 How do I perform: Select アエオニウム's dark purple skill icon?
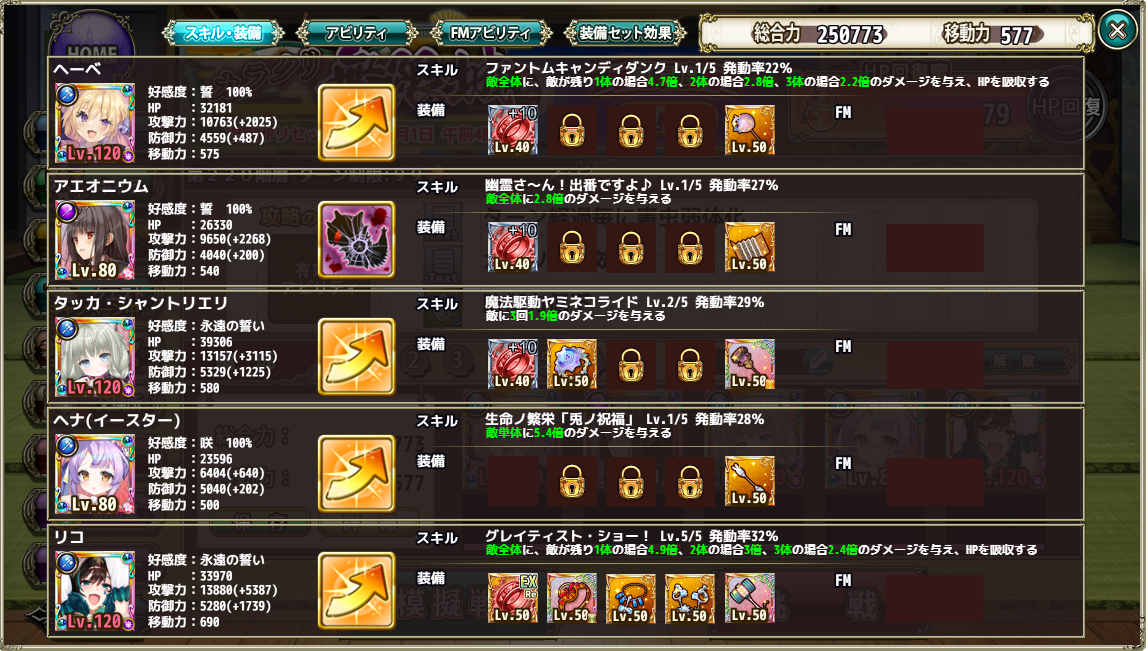[x=357, y=239]
